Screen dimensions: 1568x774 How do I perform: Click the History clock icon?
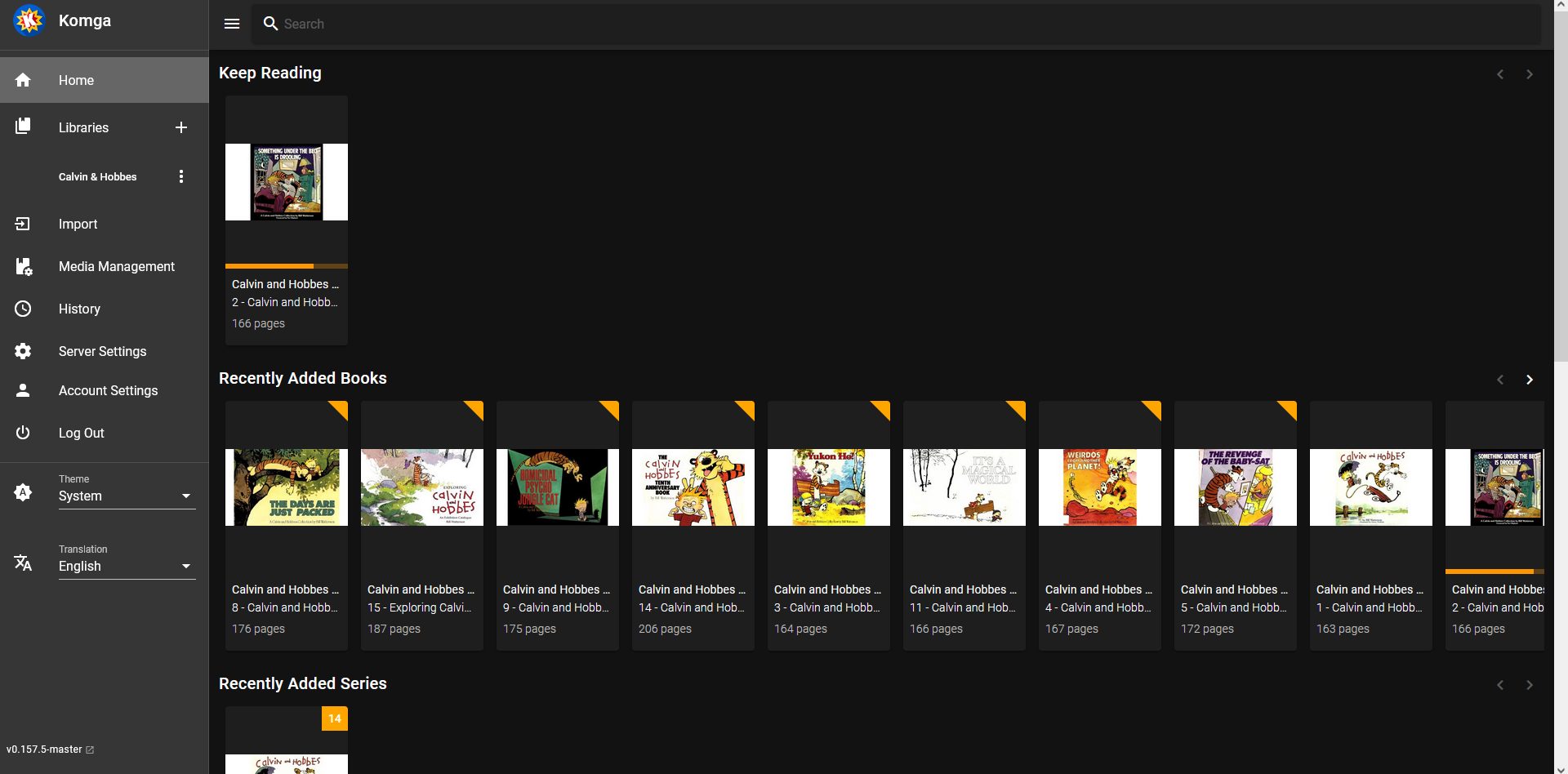[23, 309]
